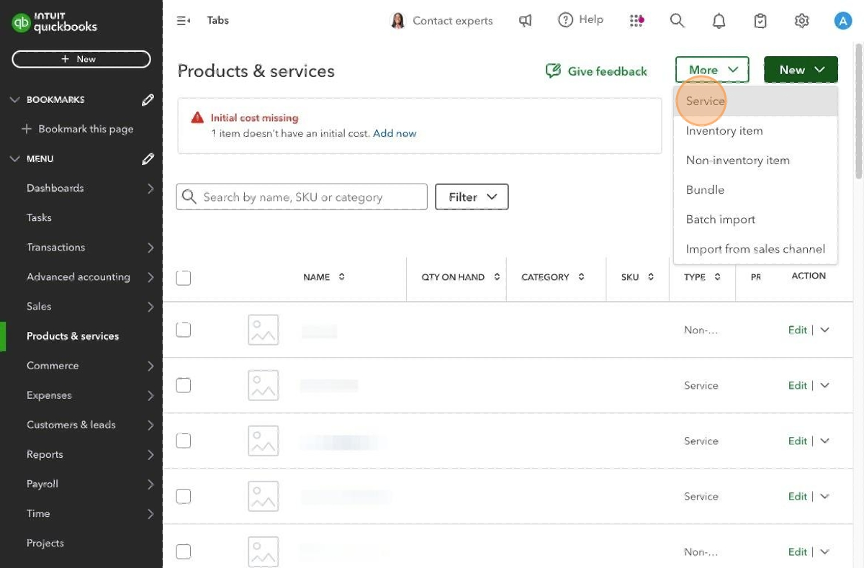Collapse the sidebar navigation menu icon
Image resolution: width=864 pixels, height=568 pixels.
click(183, 20)
